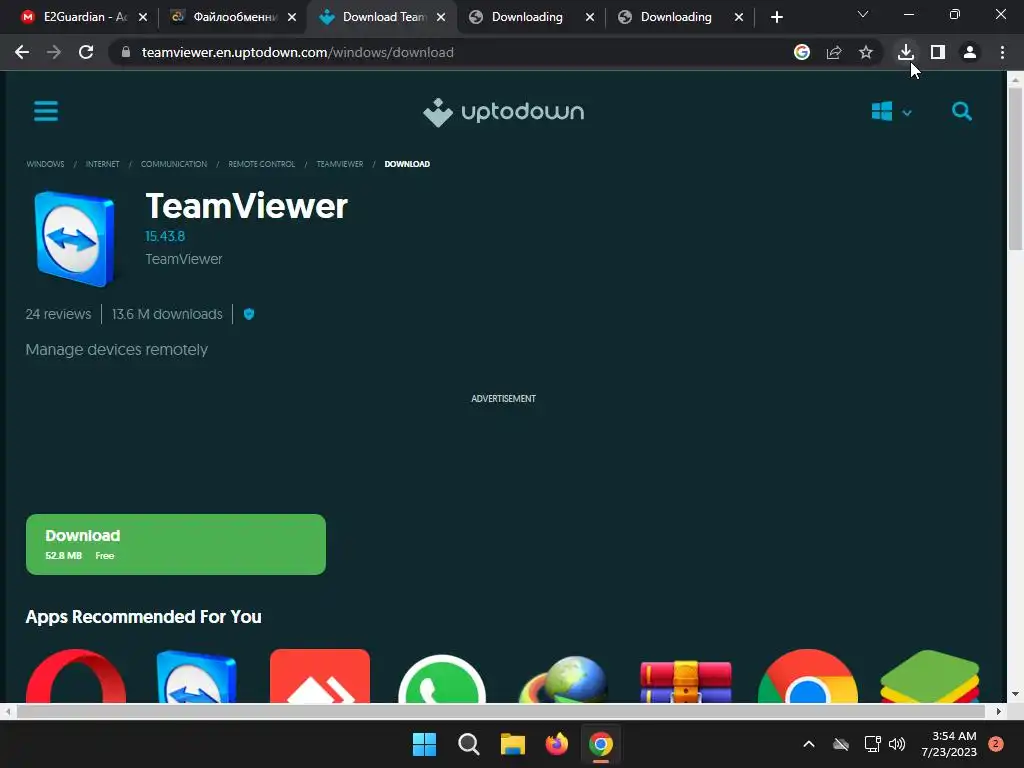View site information lock icon
Image resolution: width=1024 pixels, height=768 pixels.
point(126,52)
